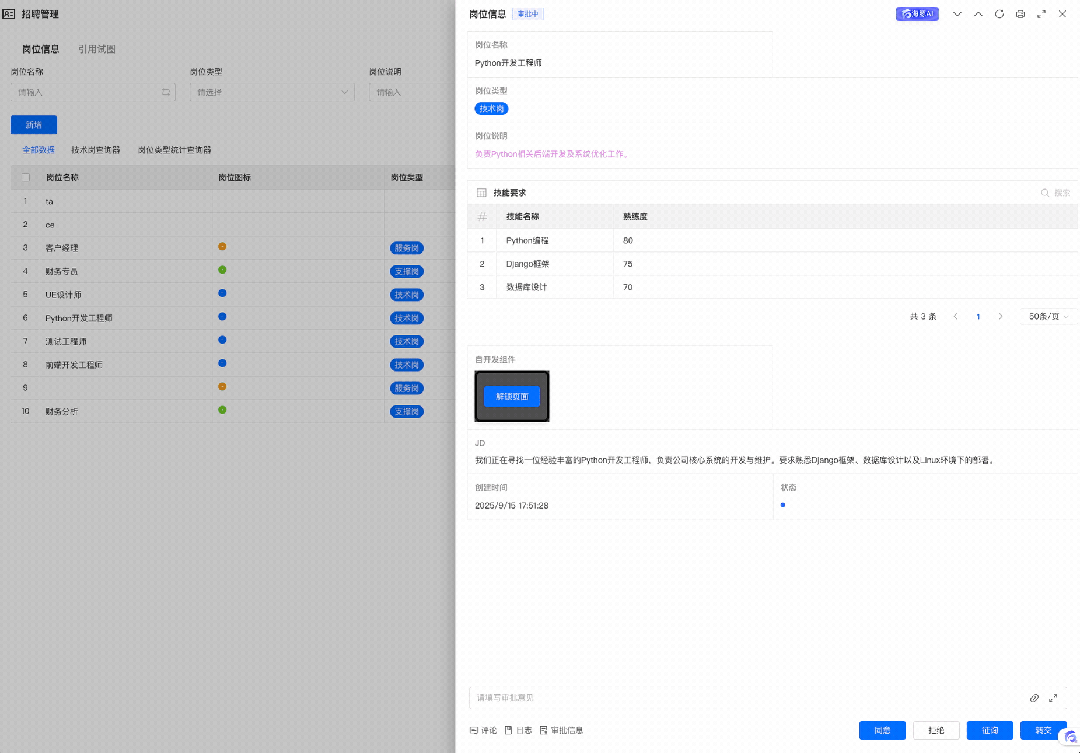Image resolution: width=1080 pixels, height=753 pixels.
Task: Switch to the 引用试图 tab
Action: (x=97, y=49)
